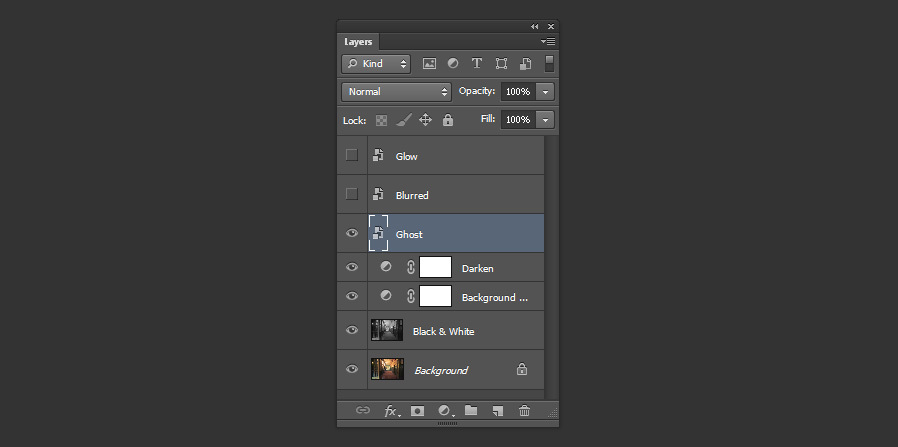This screenshot has height=447, width=898.
Task: Select the Blurred layer name
Action: 412,195
